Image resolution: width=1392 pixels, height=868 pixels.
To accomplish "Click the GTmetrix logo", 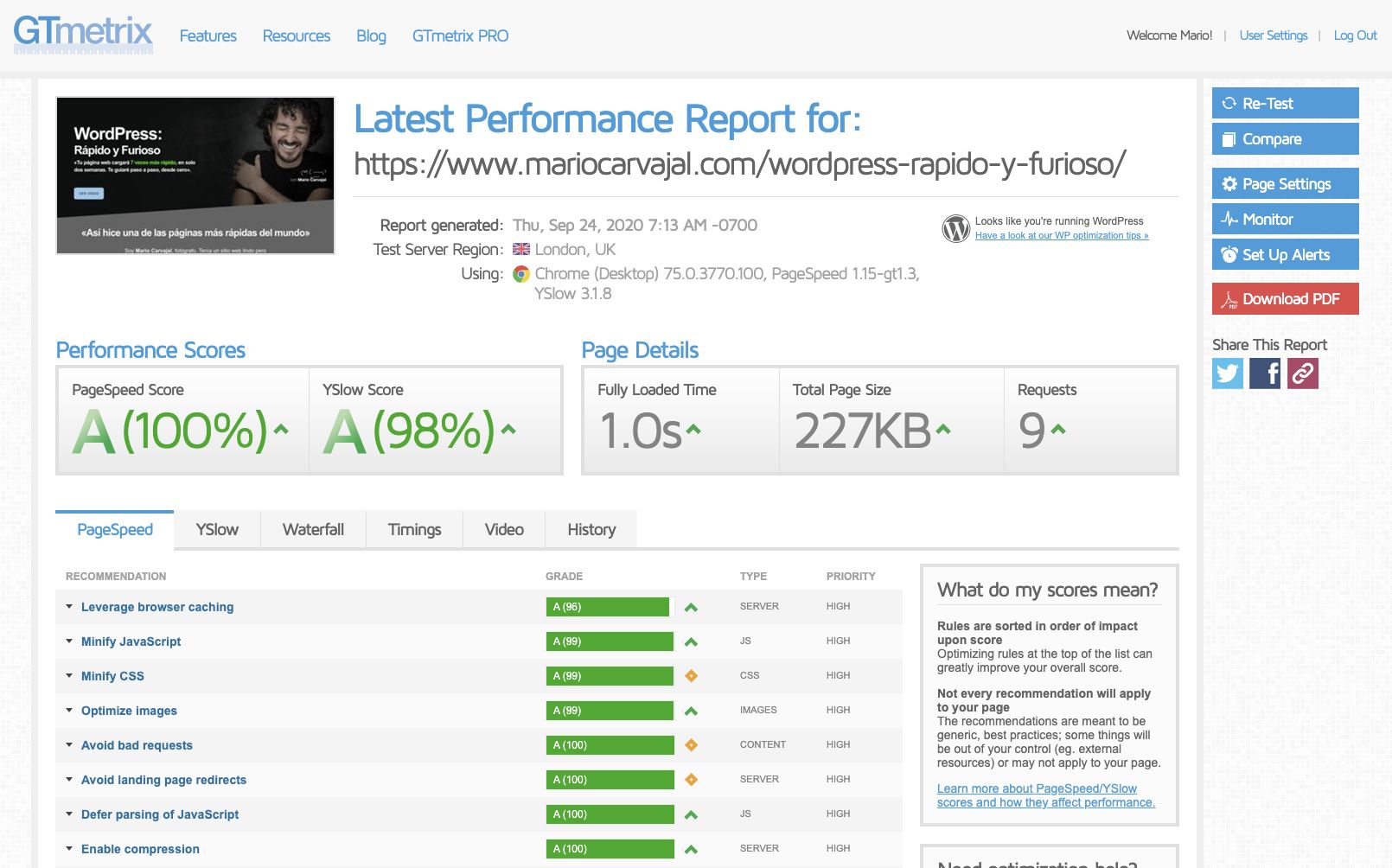I will pos(83,34).
